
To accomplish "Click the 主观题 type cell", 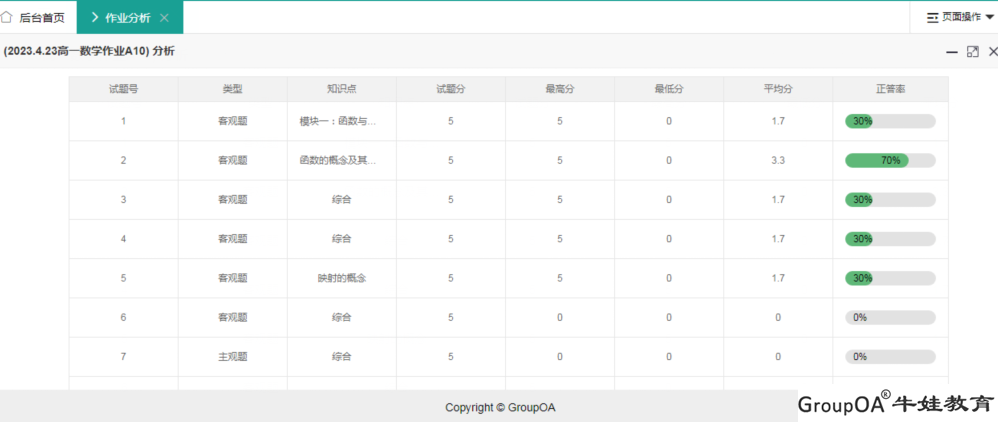I will point(232,356).
